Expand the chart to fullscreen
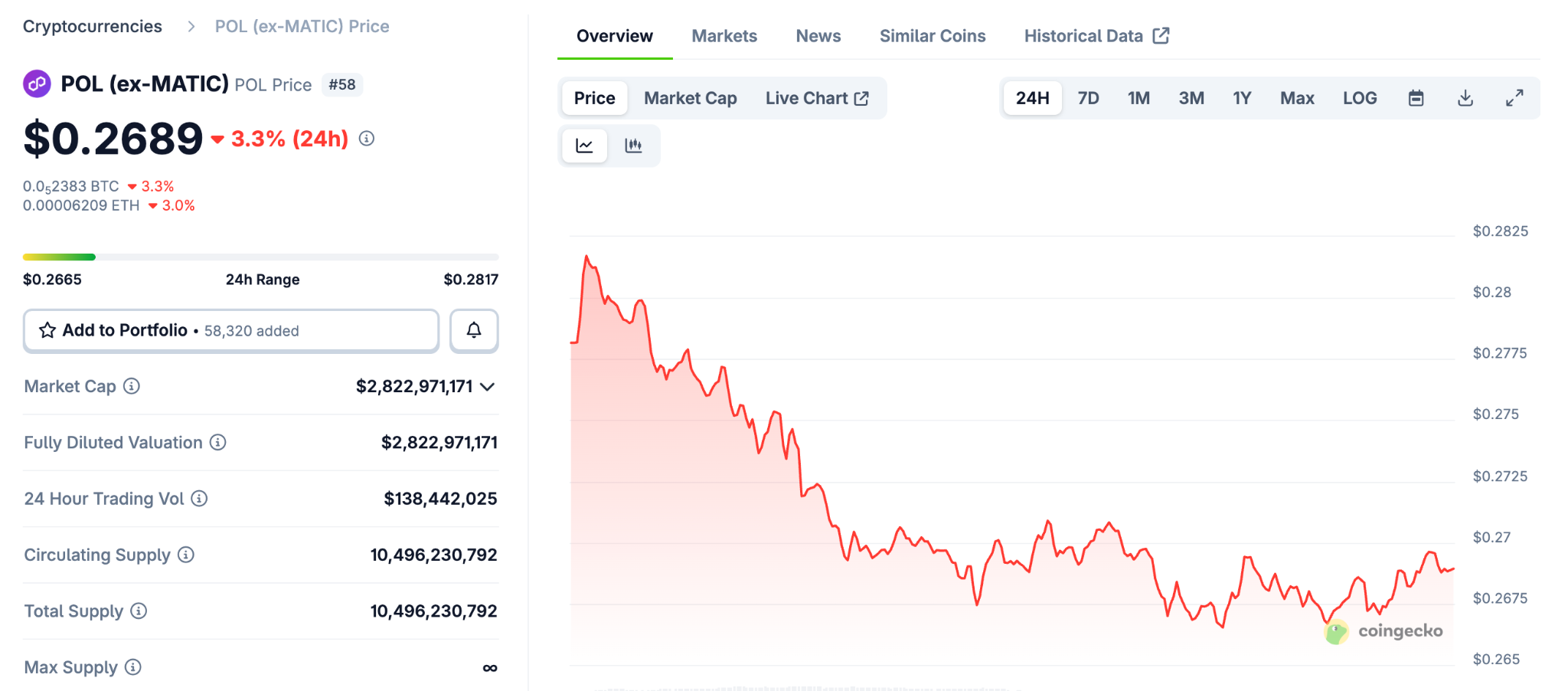Viewport: 1568px width, 691px height. coord(1514,97)
